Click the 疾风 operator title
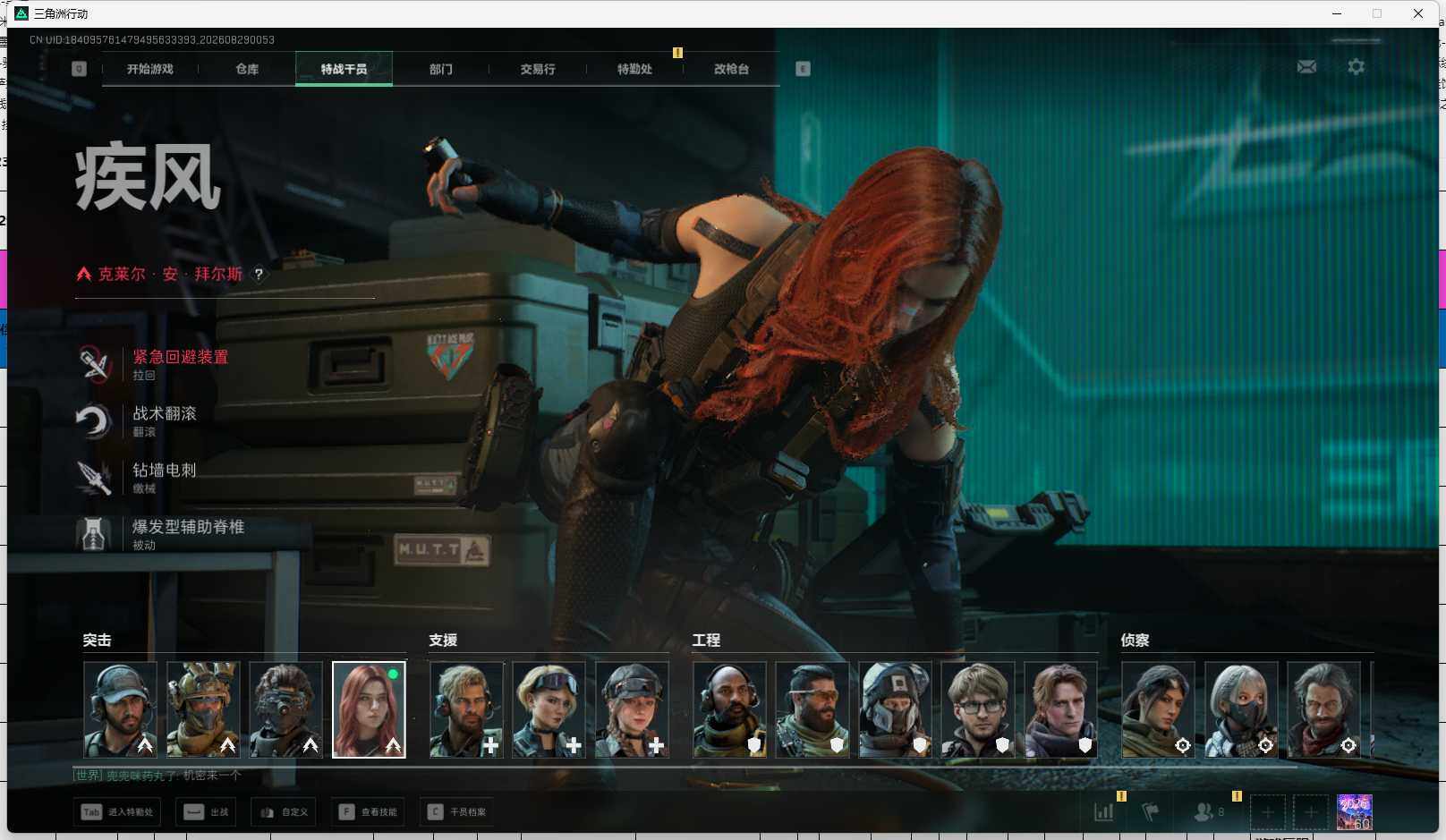This screenshot has width=1446, height=840. point(148,177)
